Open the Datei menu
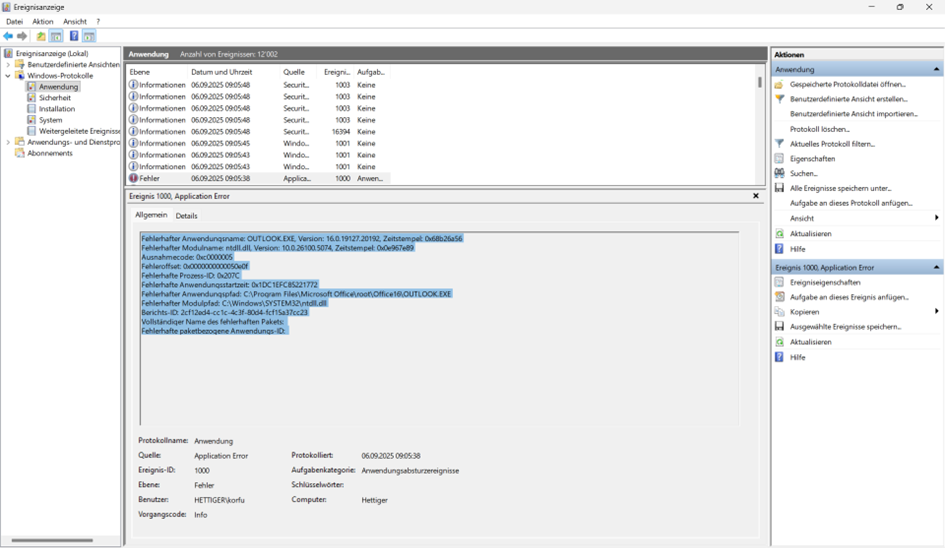Screen dimensions: 945x548 (x=14, y=22)
